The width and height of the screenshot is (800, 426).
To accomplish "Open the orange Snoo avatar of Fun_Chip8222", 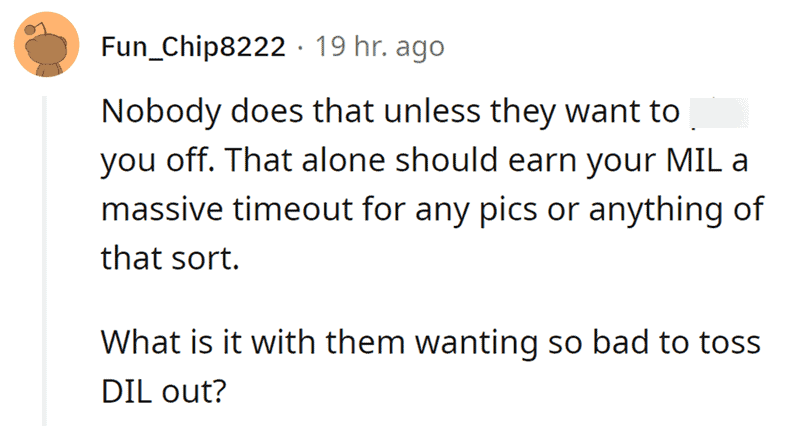I will pyautogui.click(x=46, y=44).
